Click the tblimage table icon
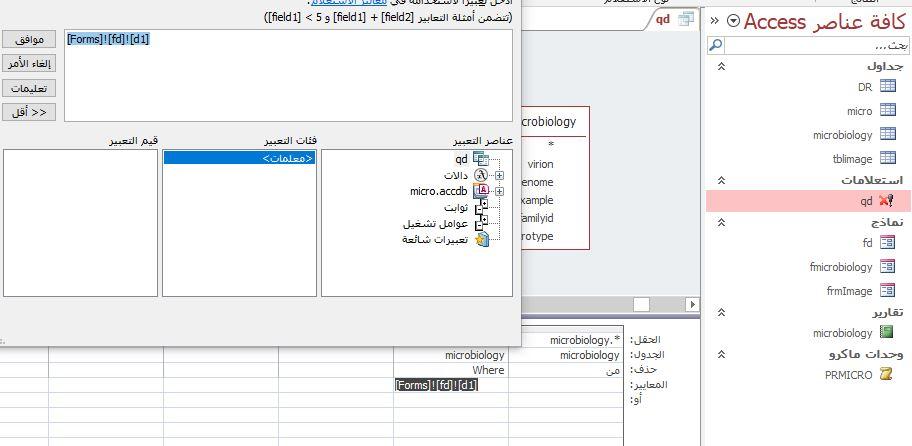The width and height of the screenshot is (912, 446). coord(887,158)
